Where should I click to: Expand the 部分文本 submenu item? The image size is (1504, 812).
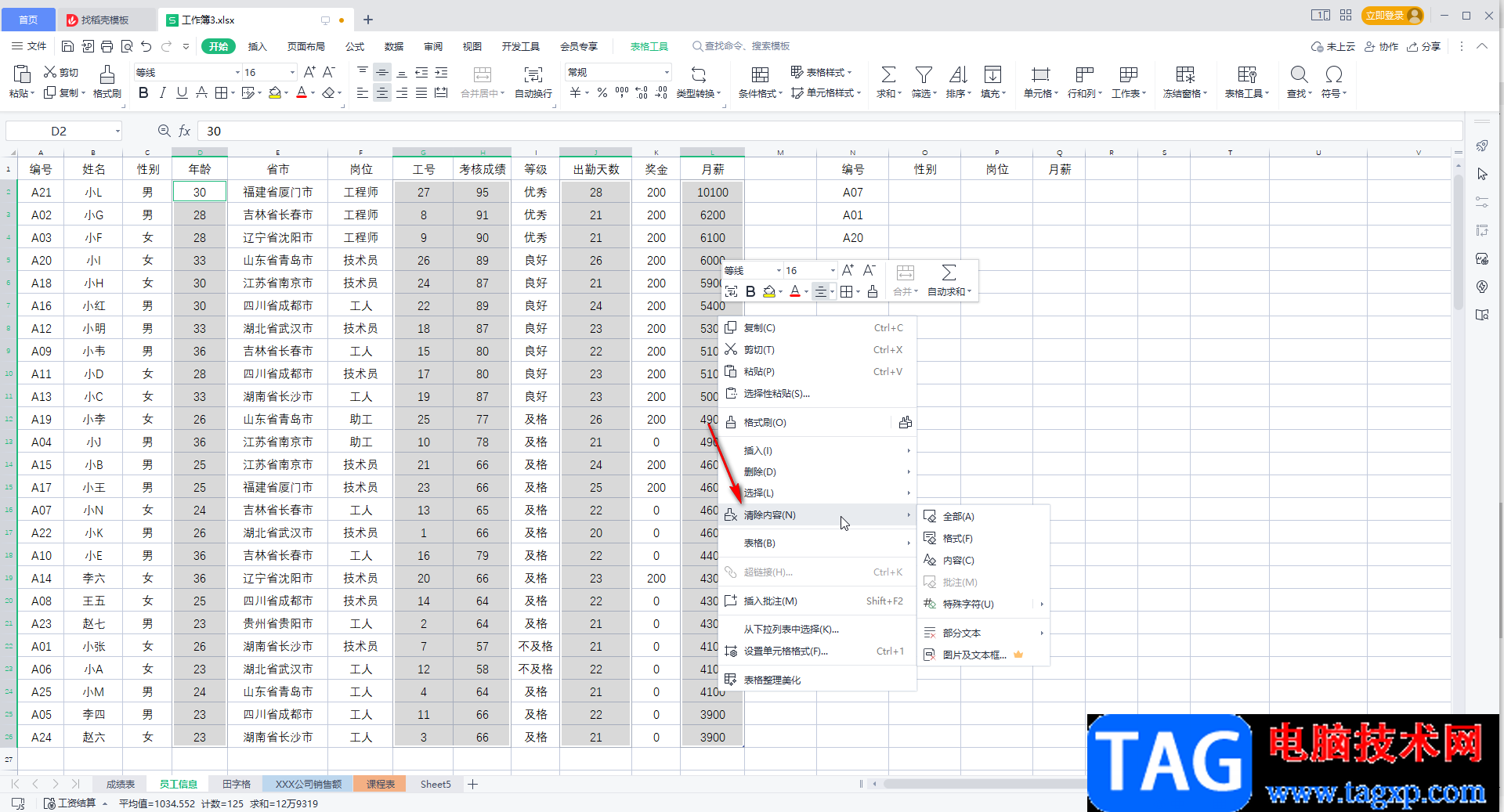[983, 633]
